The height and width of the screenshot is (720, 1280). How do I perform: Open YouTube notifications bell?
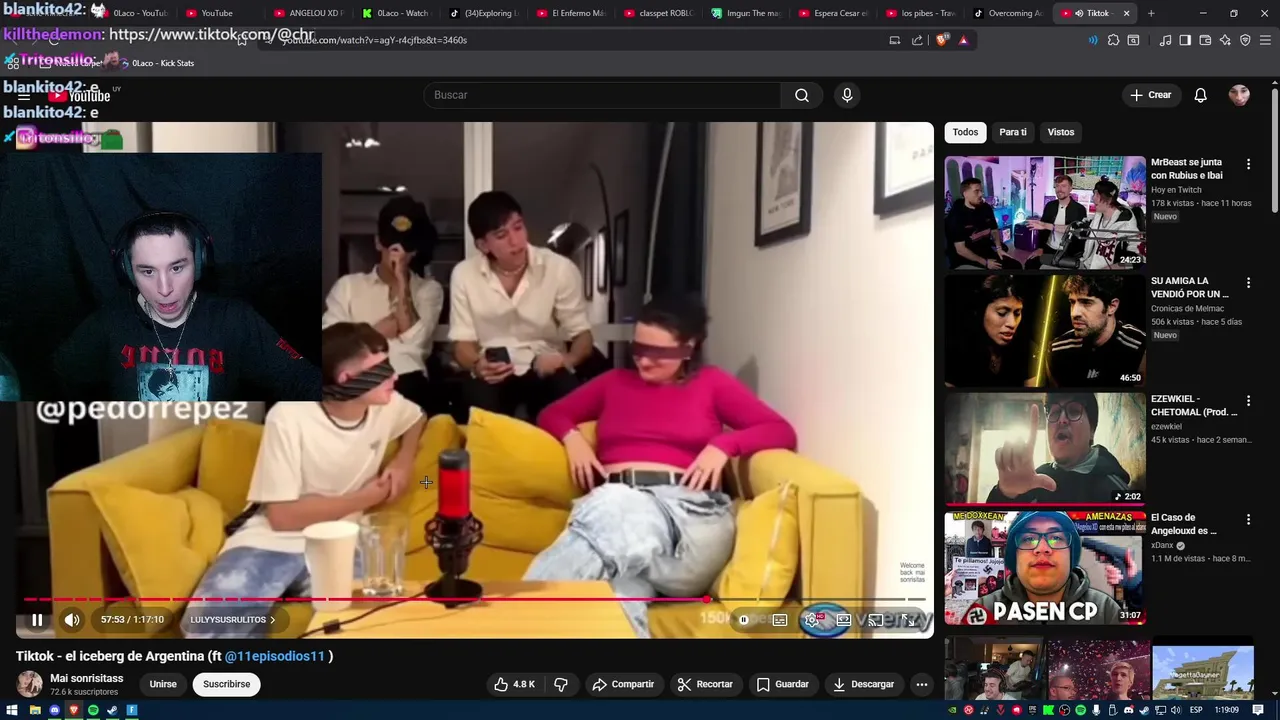[1201, 95]
